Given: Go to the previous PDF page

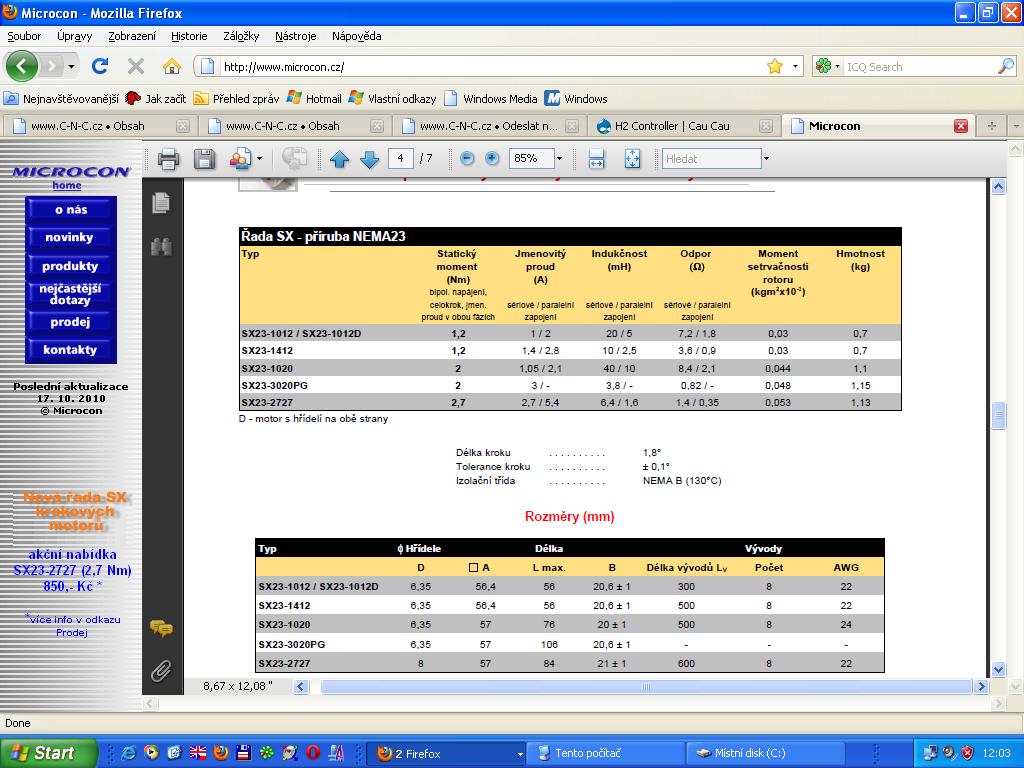Looking at the screenshot, I should click(x=339, y=159).
